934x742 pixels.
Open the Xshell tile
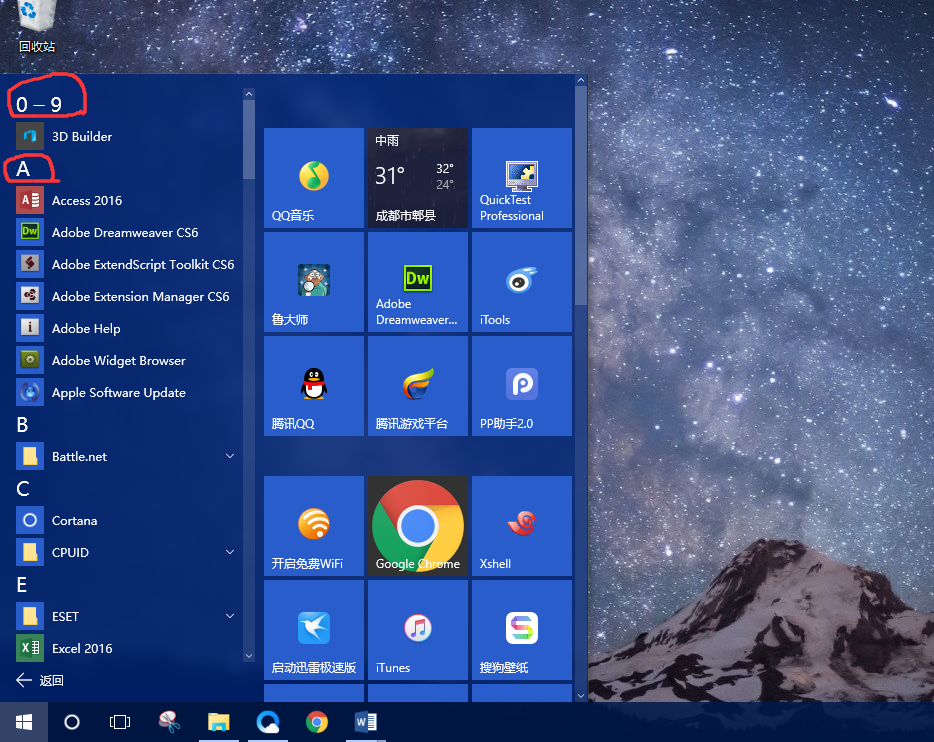click(x=522, y=526)
